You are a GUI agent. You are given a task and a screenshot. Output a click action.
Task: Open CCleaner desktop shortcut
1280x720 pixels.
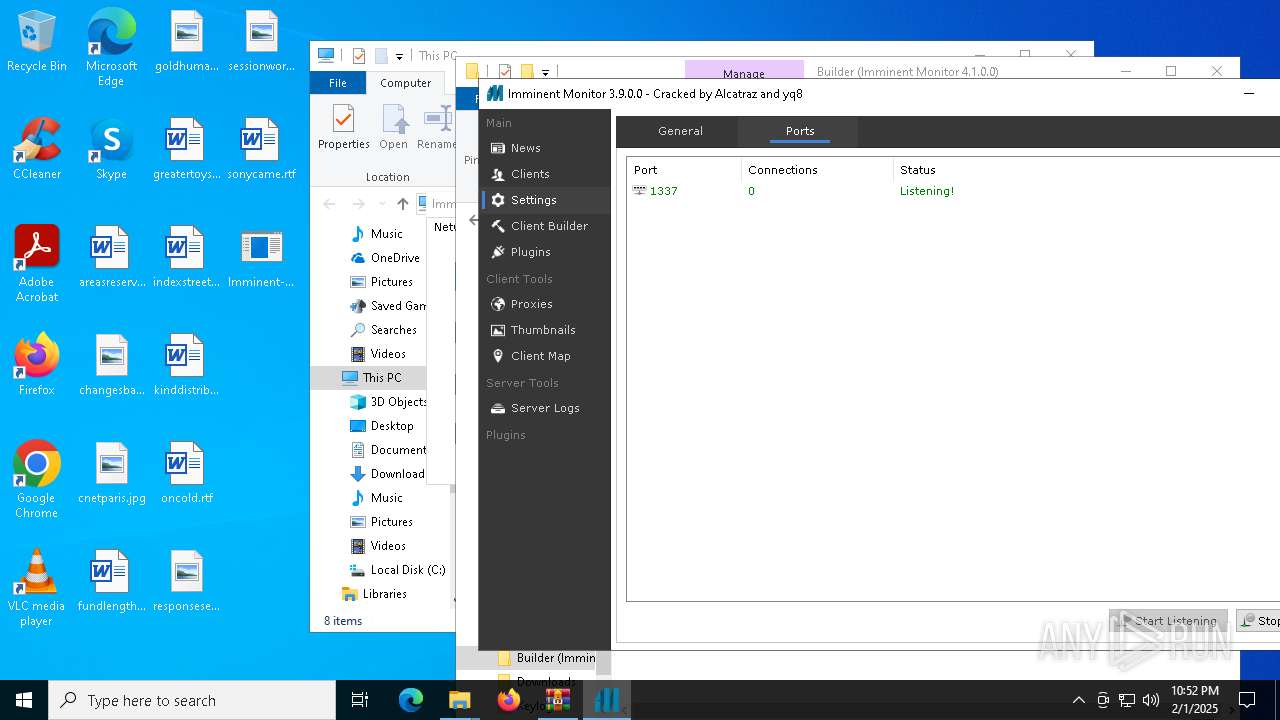pos(37,149)
